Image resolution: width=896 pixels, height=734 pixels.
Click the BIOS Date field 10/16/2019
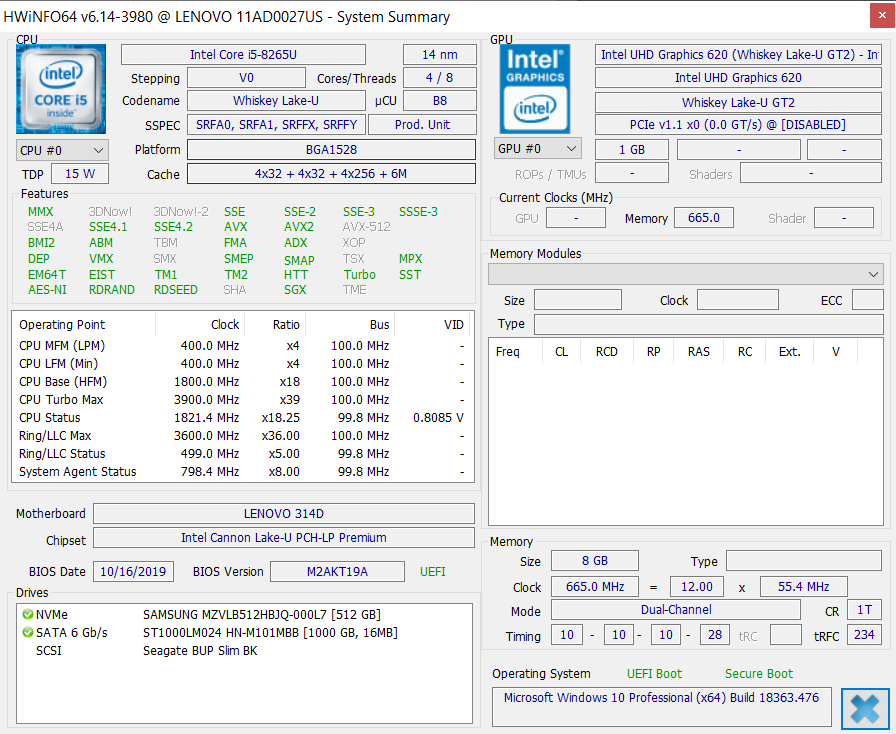click(x=133, y=572)
